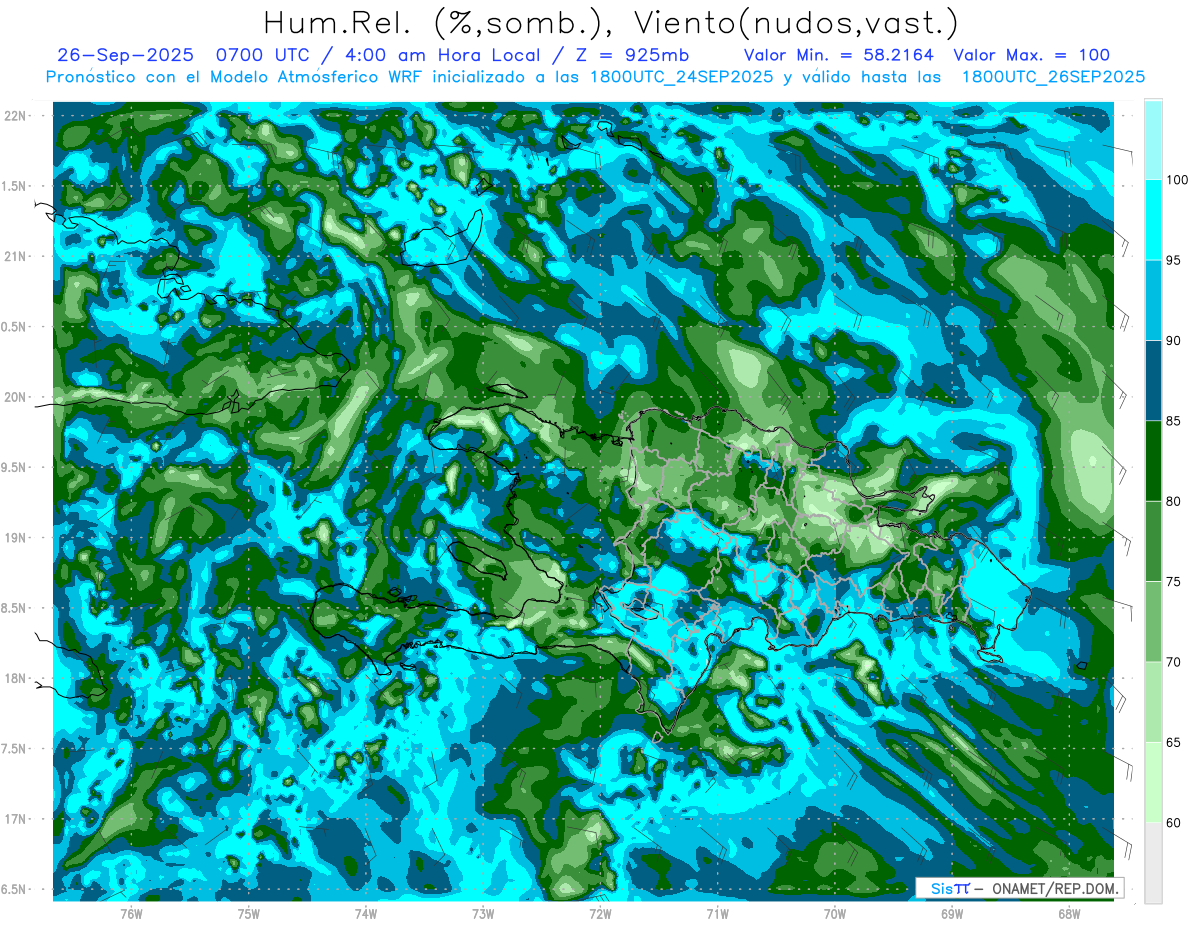The image size is (1200, 927).
Task: Click the legend value 100 label
Action: click(1179, 180)
